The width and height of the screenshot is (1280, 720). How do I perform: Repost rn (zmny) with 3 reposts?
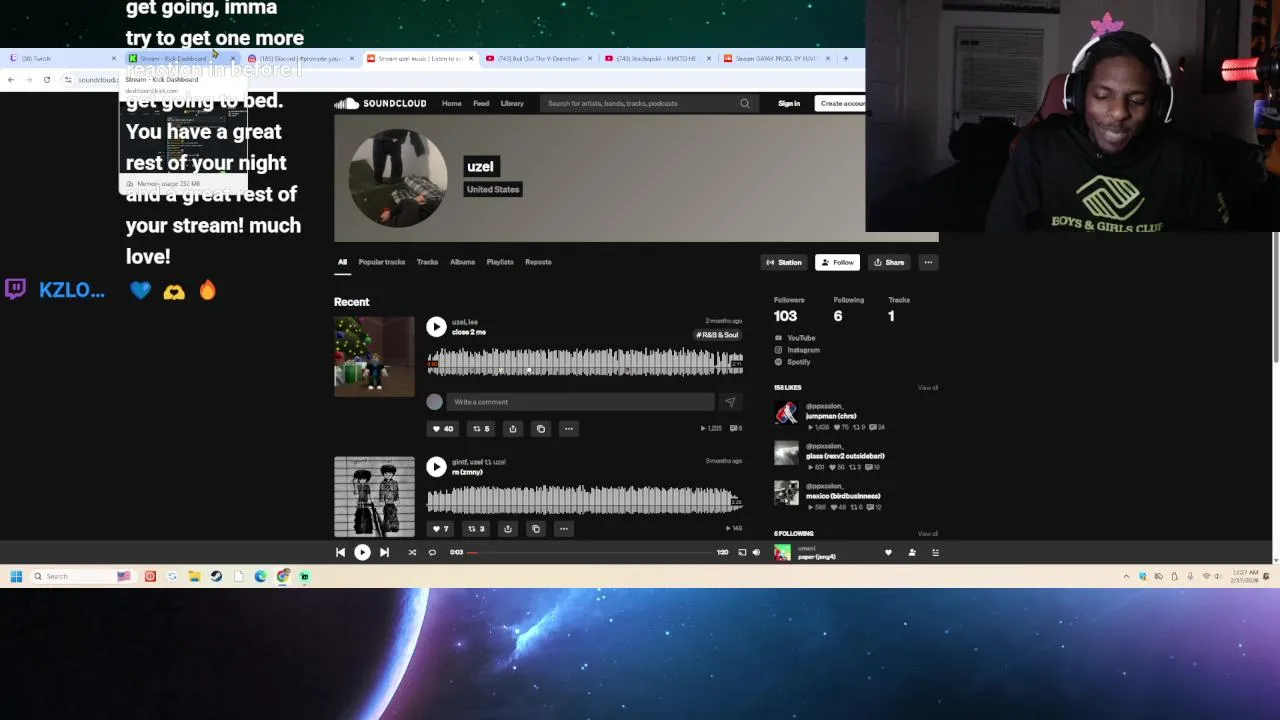(x=476, y=529)
